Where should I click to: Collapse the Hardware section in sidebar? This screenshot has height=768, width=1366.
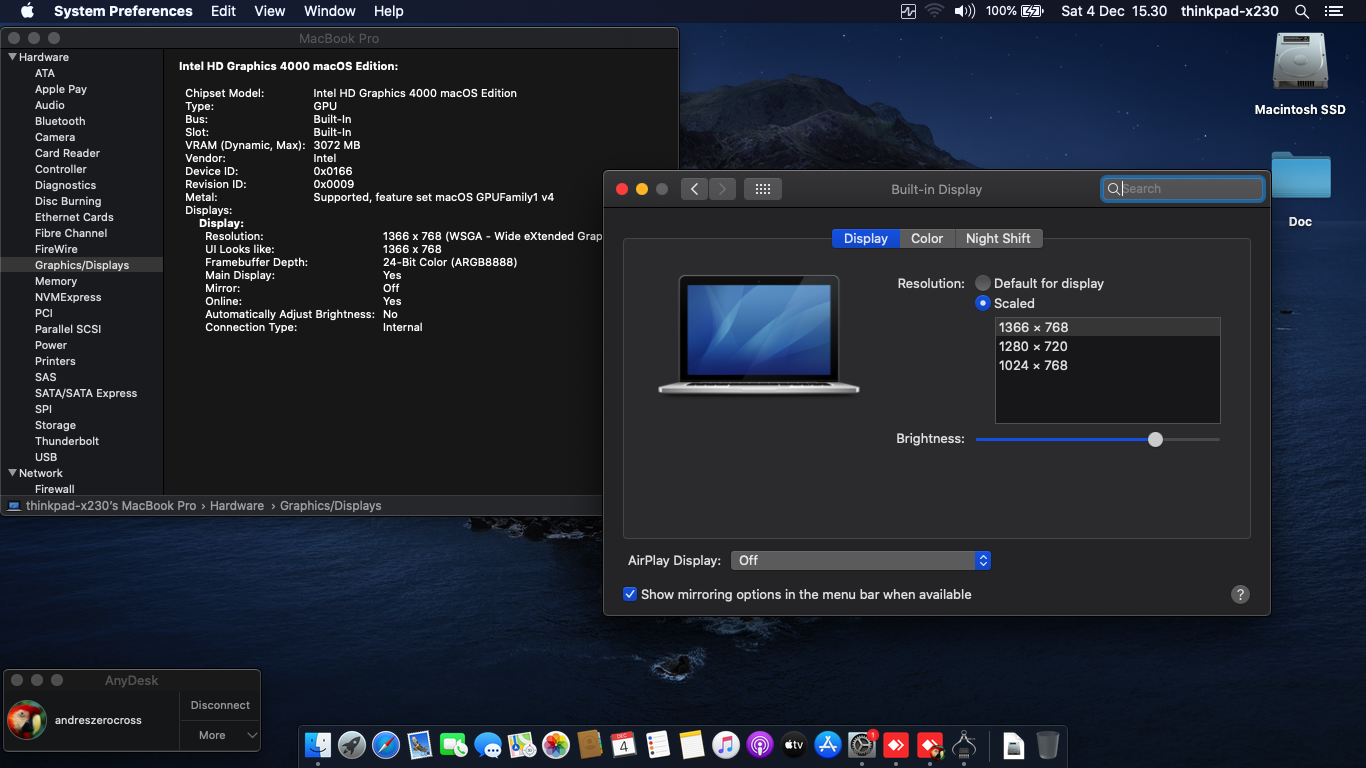12,57
